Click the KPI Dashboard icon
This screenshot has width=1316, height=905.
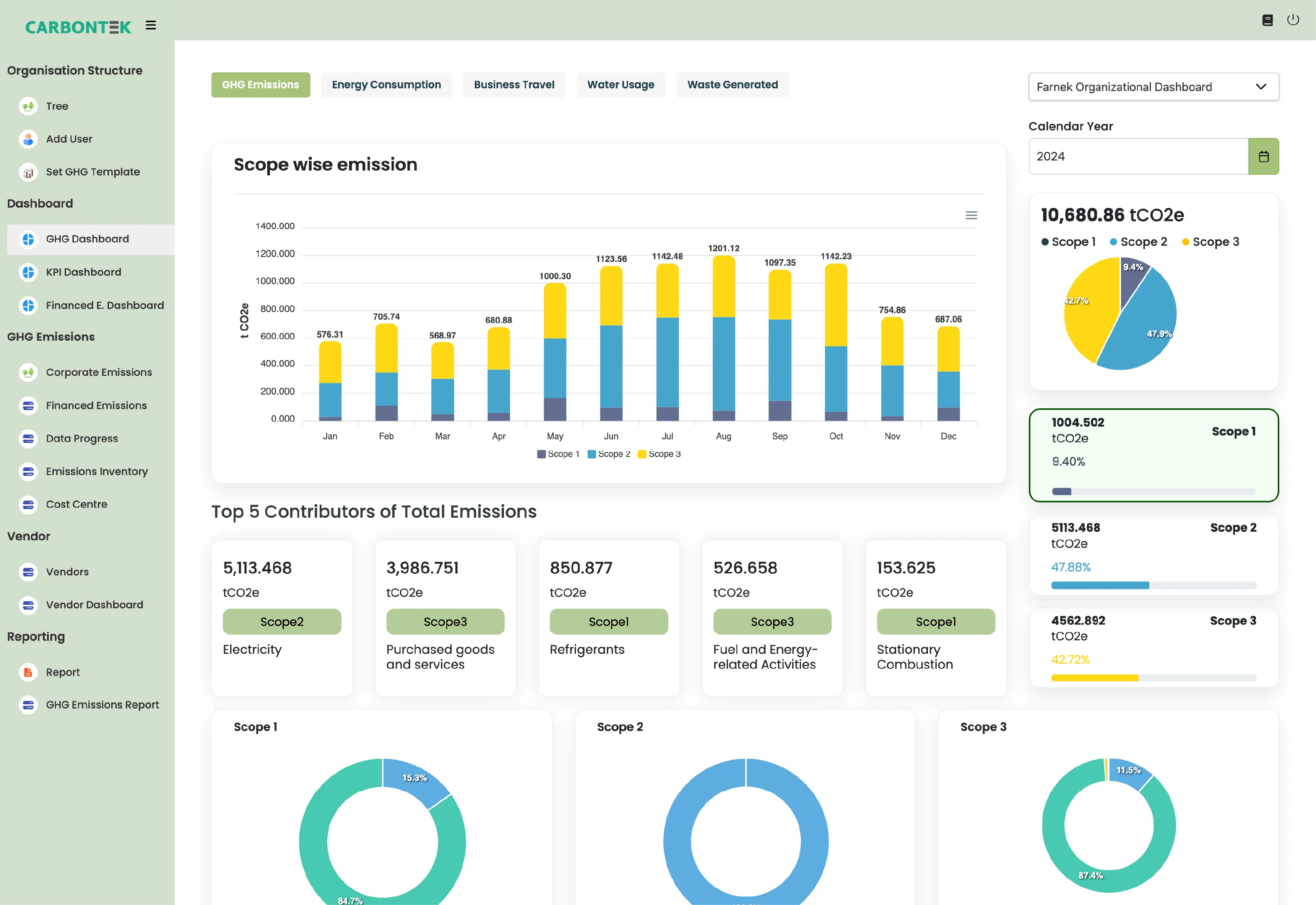pyautogui.click(x=28, y=272)
